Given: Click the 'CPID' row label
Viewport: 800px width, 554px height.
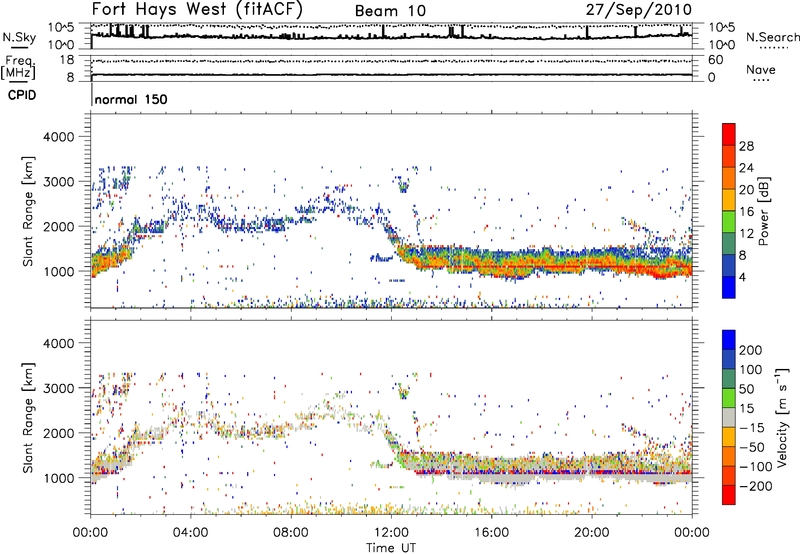Looking at the screenshot, I should pyautogui.click(x=22, y=95).
